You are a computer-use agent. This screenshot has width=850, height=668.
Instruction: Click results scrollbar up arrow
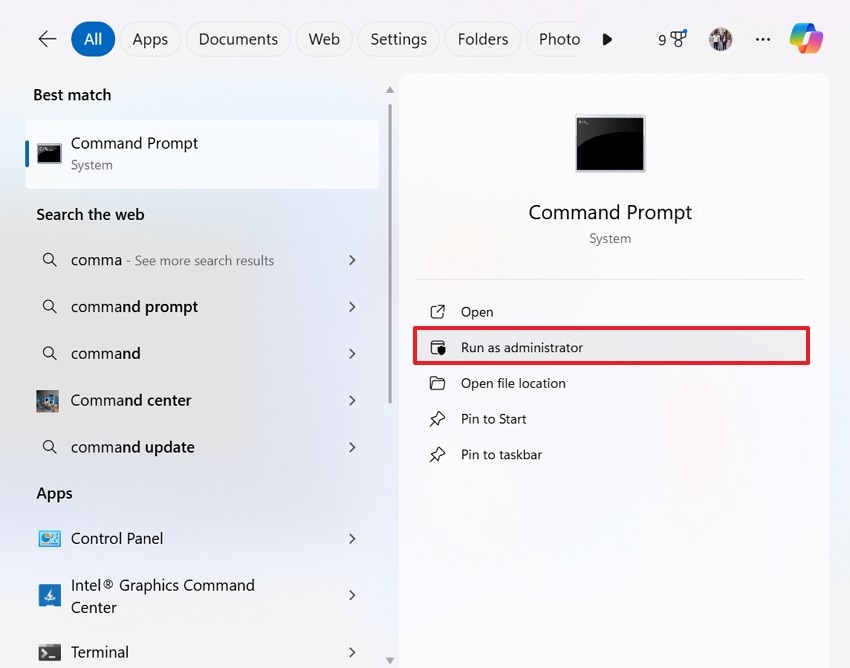[x=390, y=90]
